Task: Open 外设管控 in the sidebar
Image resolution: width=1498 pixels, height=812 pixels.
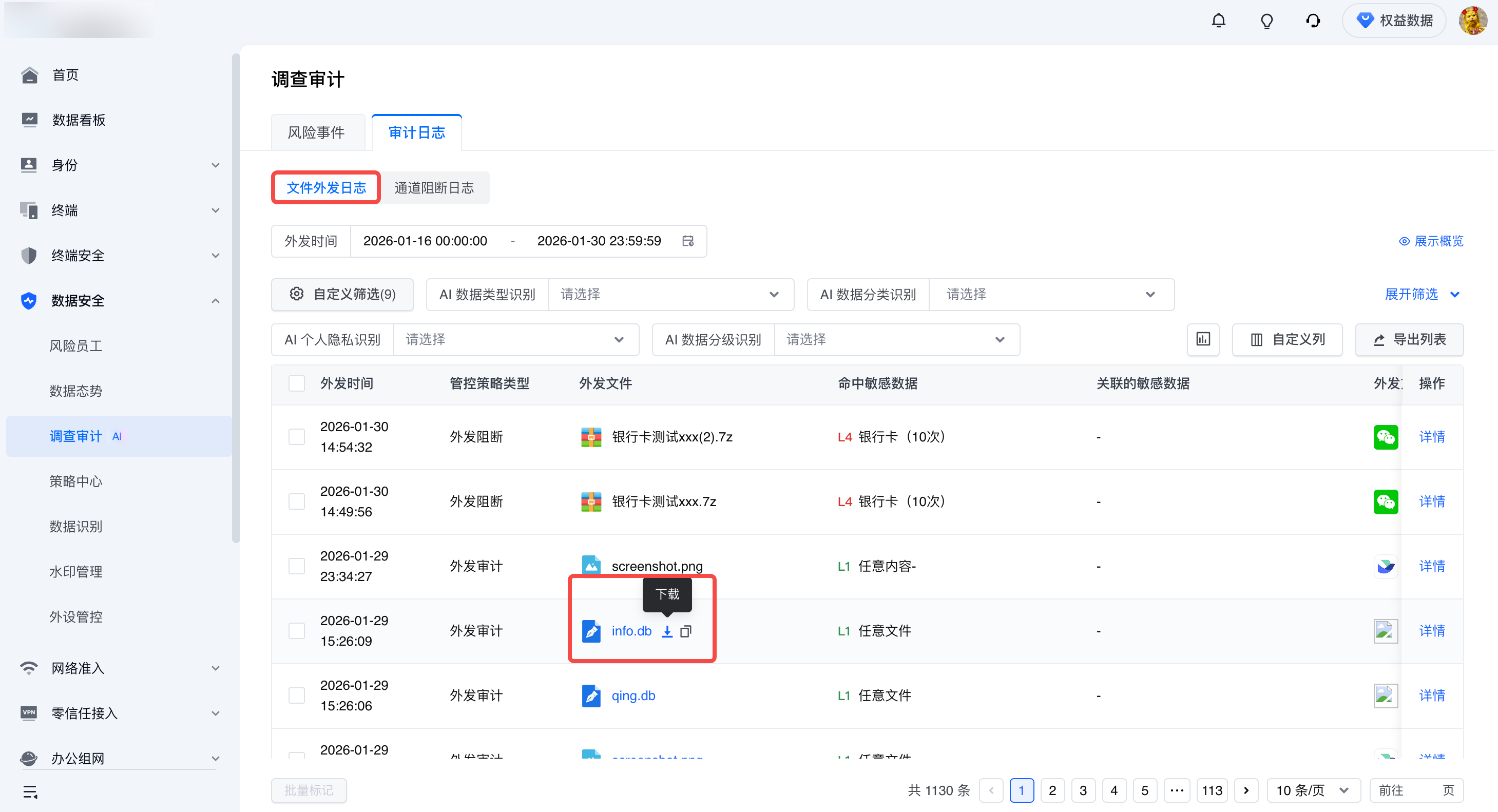Action: click(75, 617)
